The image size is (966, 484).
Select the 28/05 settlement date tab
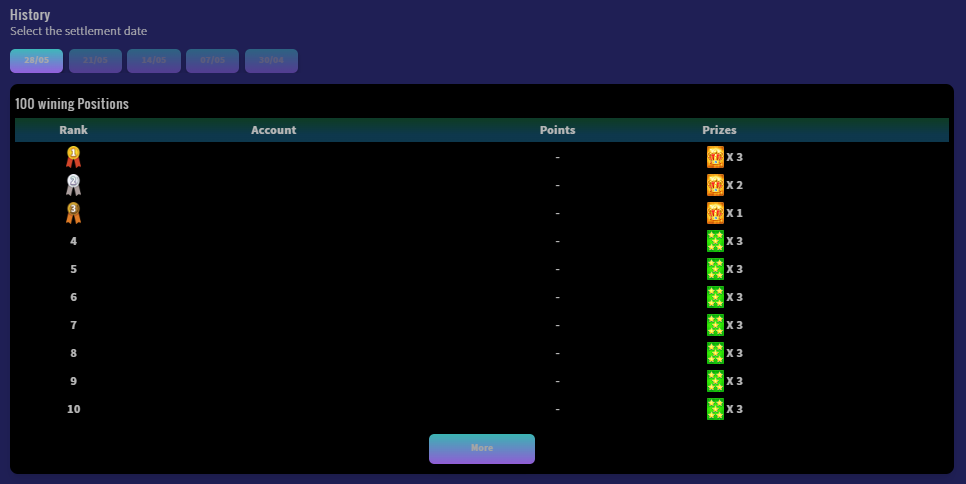click(37, 61)
